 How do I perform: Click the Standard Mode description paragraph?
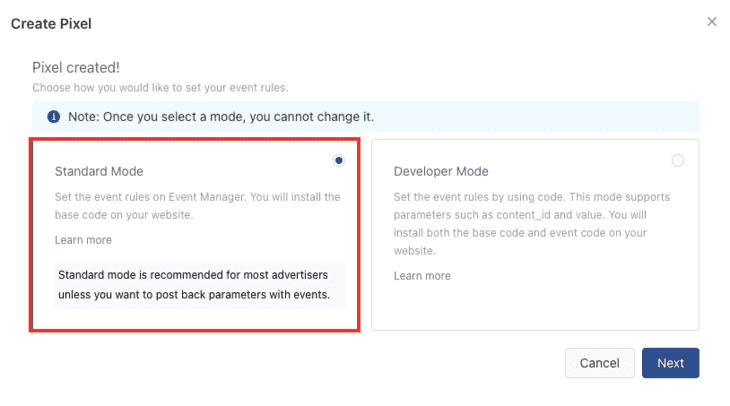click(x=197, y=206)
